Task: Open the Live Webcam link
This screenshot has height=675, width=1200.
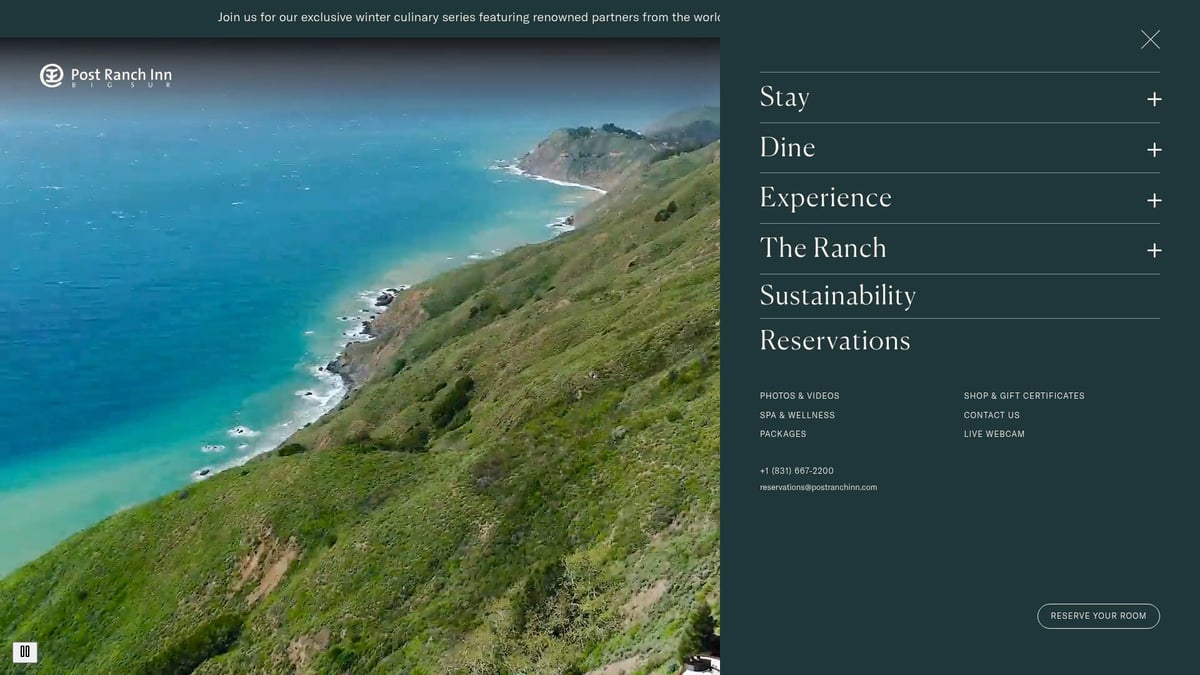Action: [x=994, y=433]
